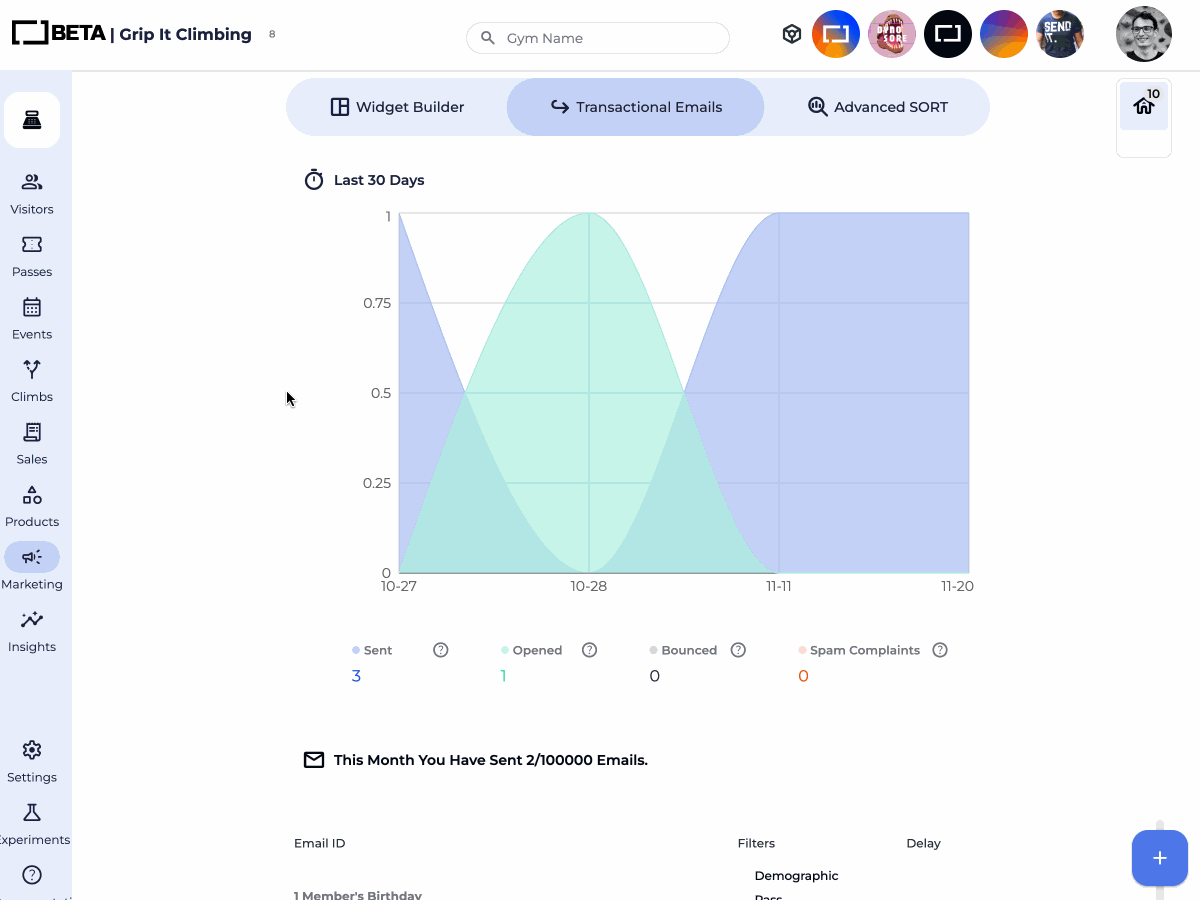
Task: Open the Sales section
Action: [32, 443]
